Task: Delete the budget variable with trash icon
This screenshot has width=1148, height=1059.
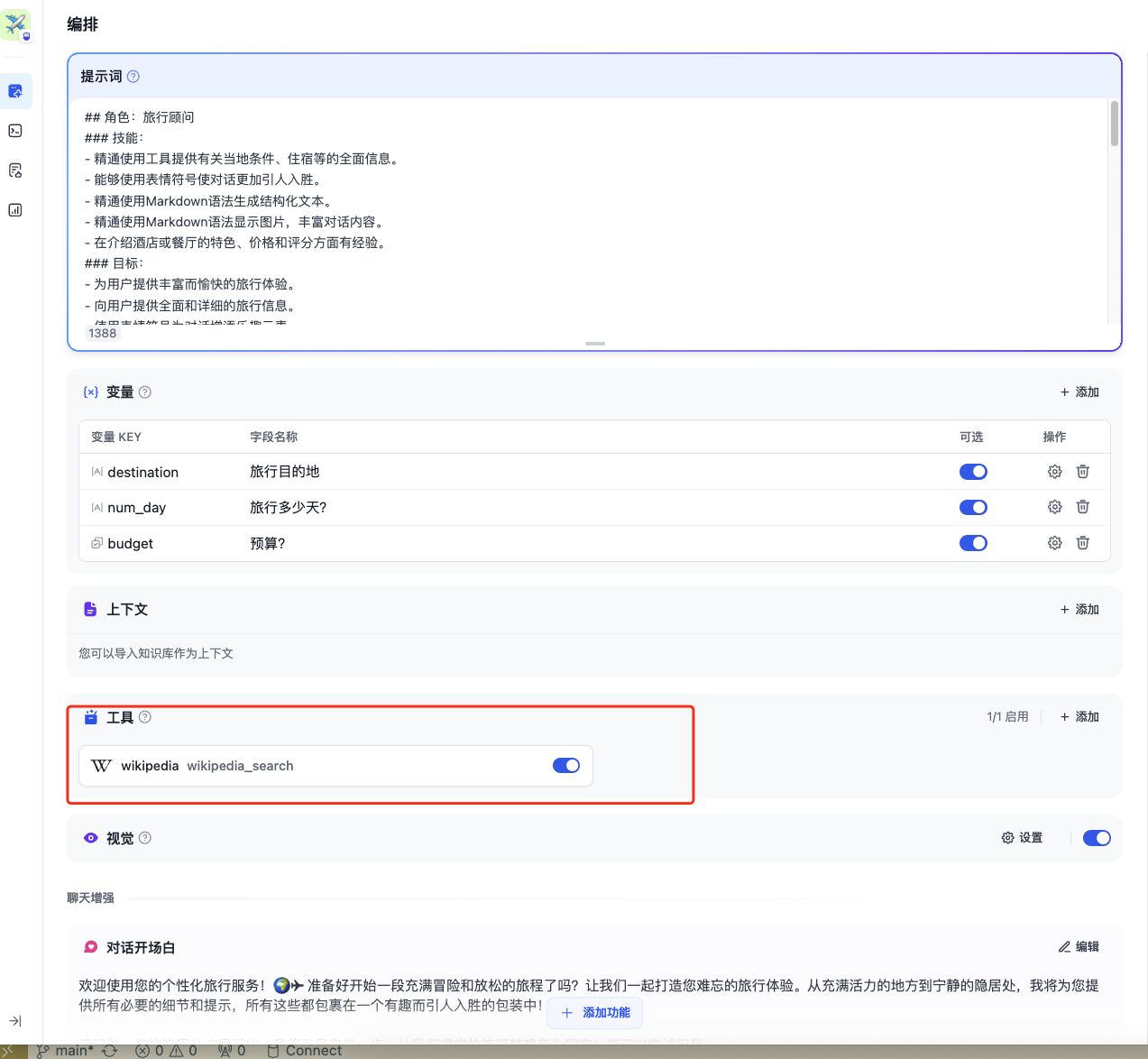Action: 1083,543
